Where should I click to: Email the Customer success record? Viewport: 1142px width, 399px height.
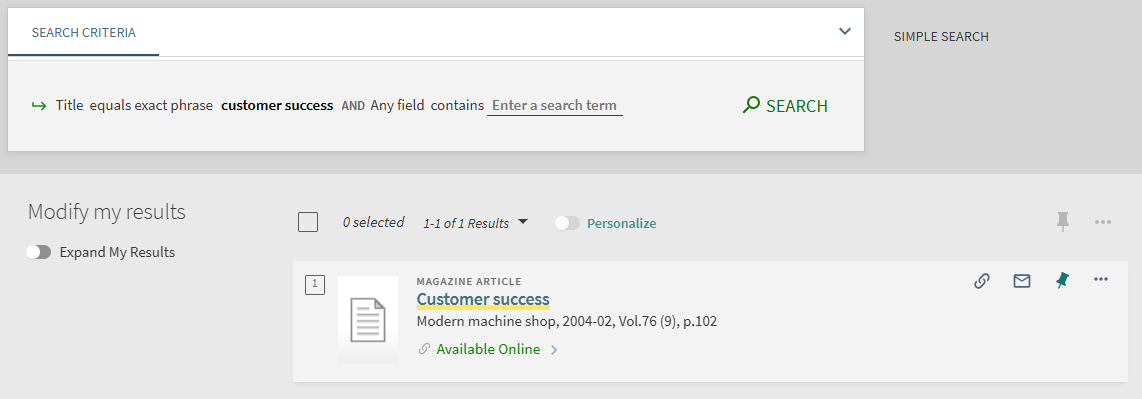pyautogui.click(x=1022, y=280)
